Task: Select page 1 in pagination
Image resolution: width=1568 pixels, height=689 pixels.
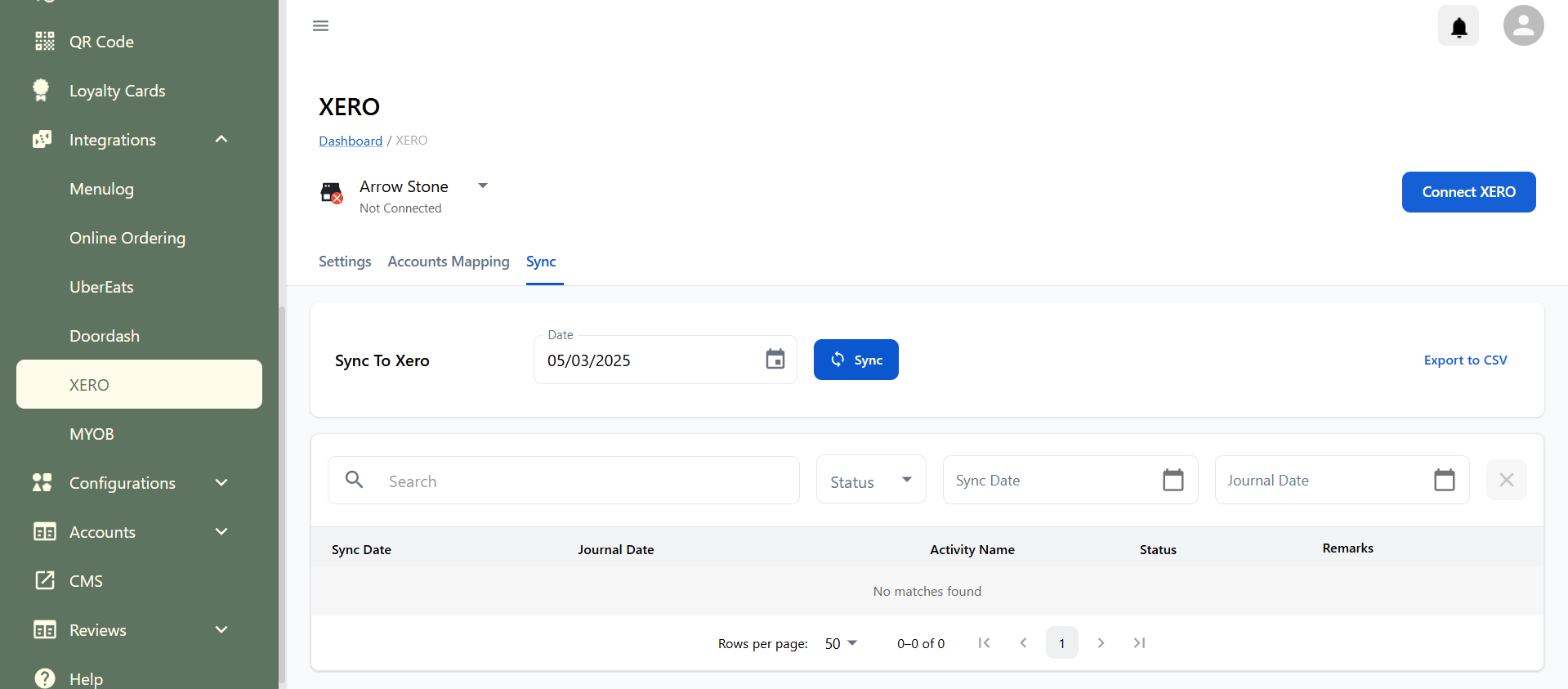Action: click(1062, 643)
